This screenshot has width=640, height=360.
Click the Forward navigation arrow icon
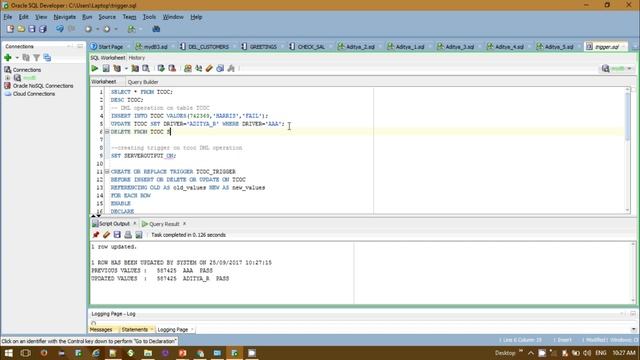coord(107,29)
